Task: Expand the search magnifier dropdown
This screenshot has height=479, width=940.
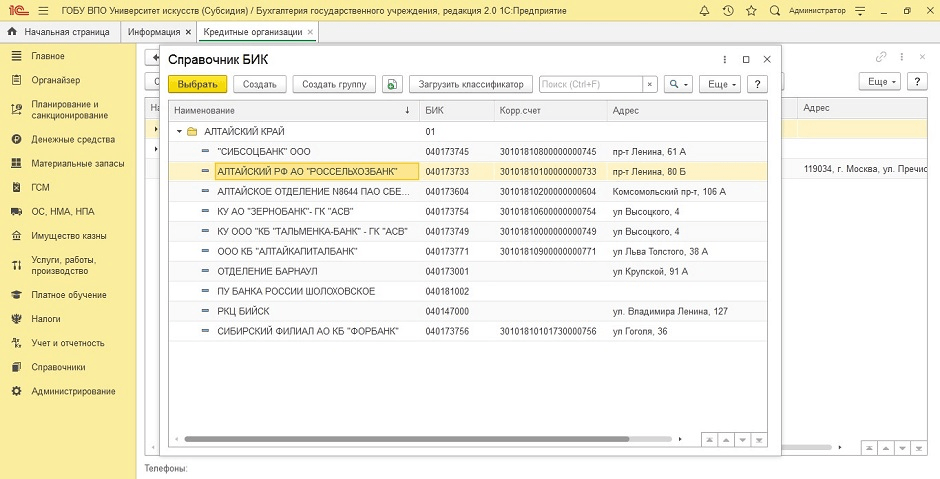Action: [x=678, y=85]
